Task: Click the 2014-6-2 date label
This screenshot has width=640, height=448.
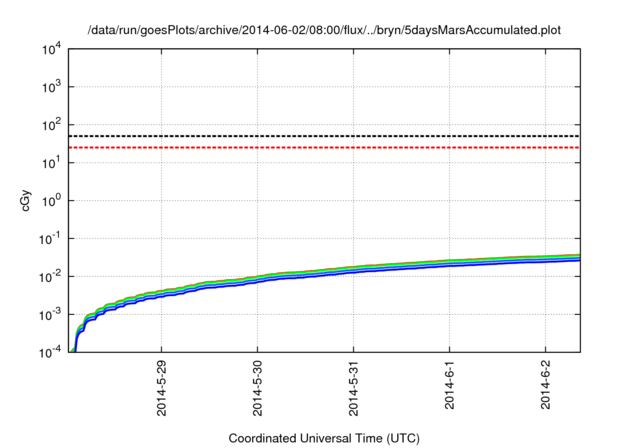Action: coord(545,384)
